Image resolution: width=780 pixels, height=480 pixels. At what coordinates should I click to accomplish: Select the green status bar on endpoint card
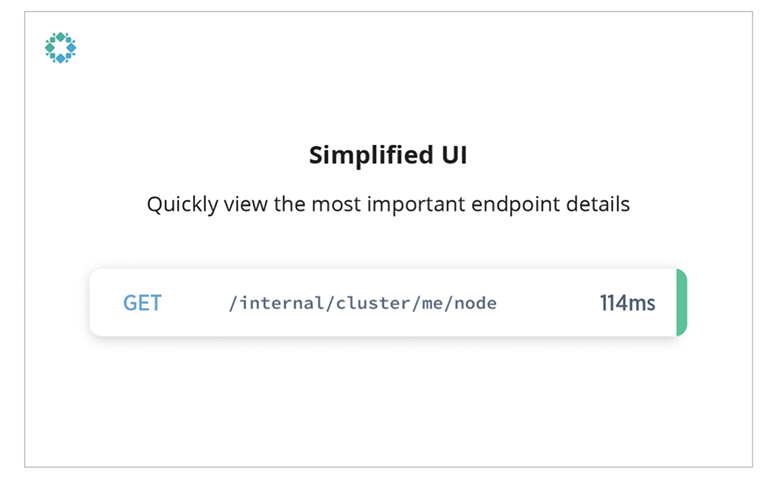click(682, 302)
